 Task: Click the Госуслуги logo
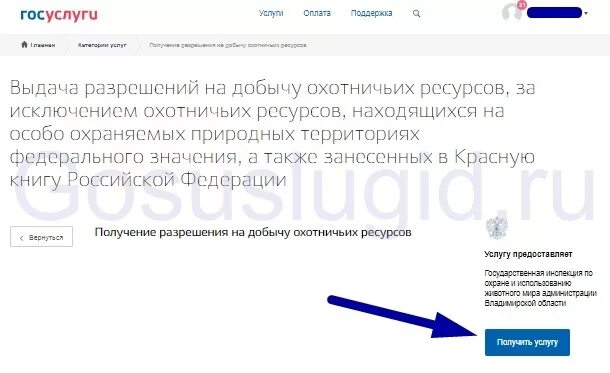pyautogui.click(x=59, y=14)
